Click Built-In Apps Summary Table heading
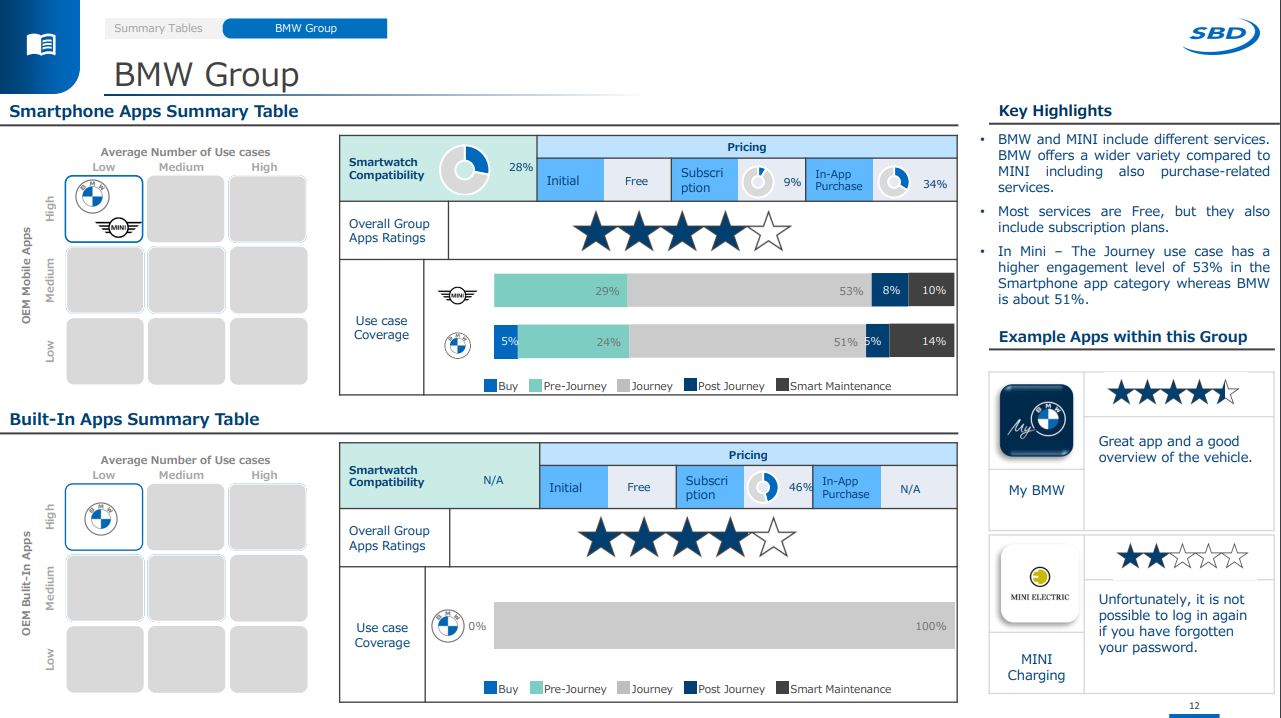The image size is (1281, 718). (x=134, y=419)
